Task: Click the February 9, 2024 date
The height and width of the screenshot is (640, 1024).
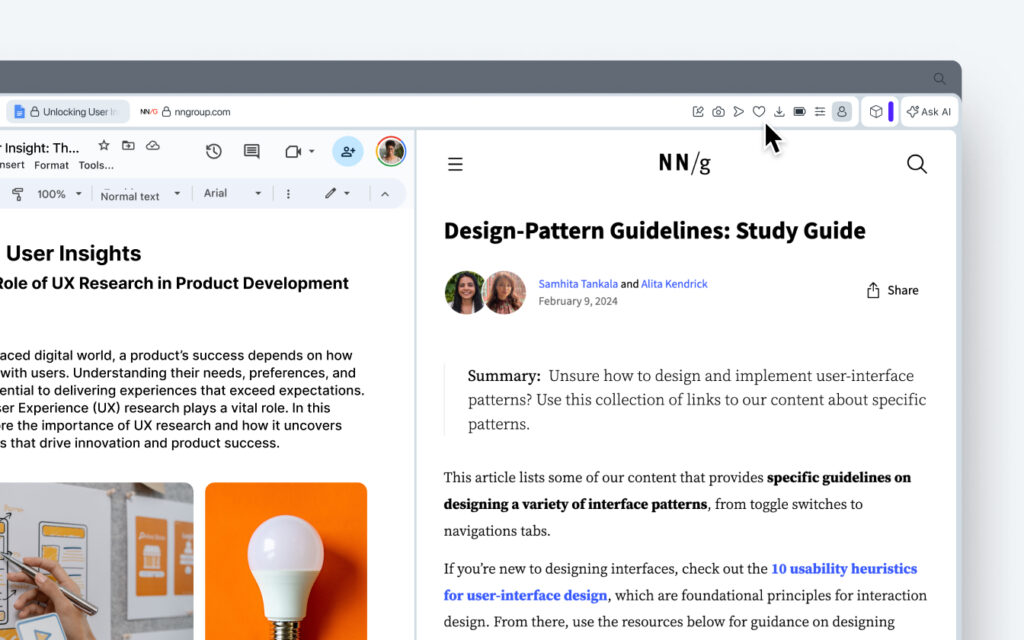Action: [x=578, y=301]
